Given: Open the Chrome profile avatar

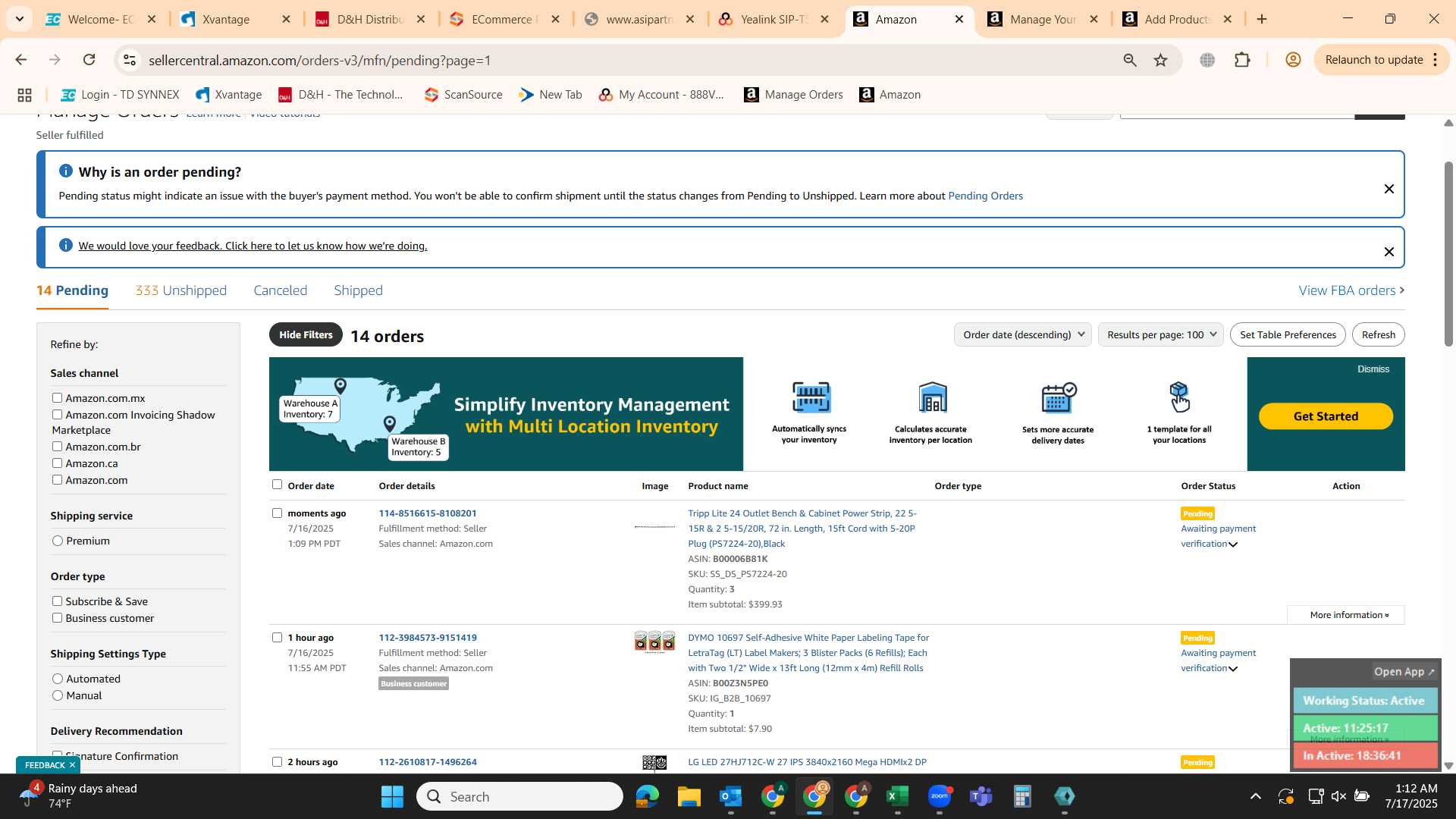Looking at the screenshot, I should pyautogui.click(x=1293, y=60).
